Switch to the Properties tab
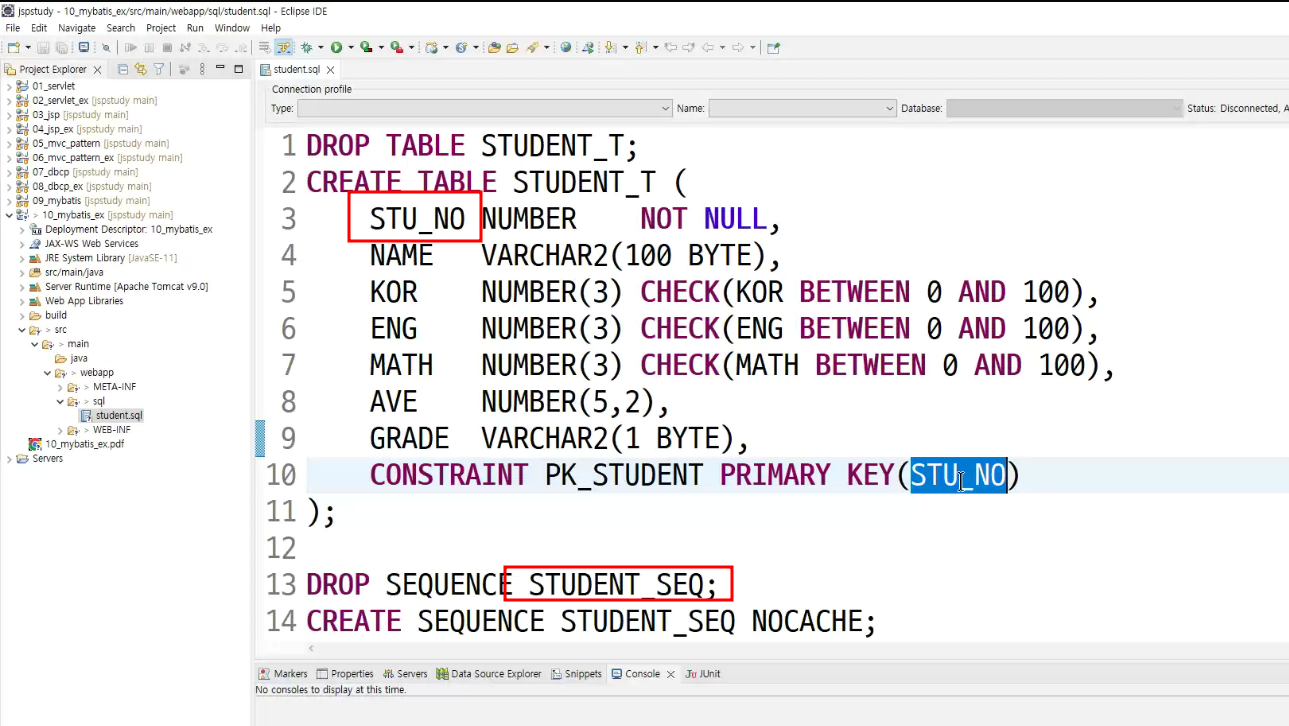 tap(345, 674)
